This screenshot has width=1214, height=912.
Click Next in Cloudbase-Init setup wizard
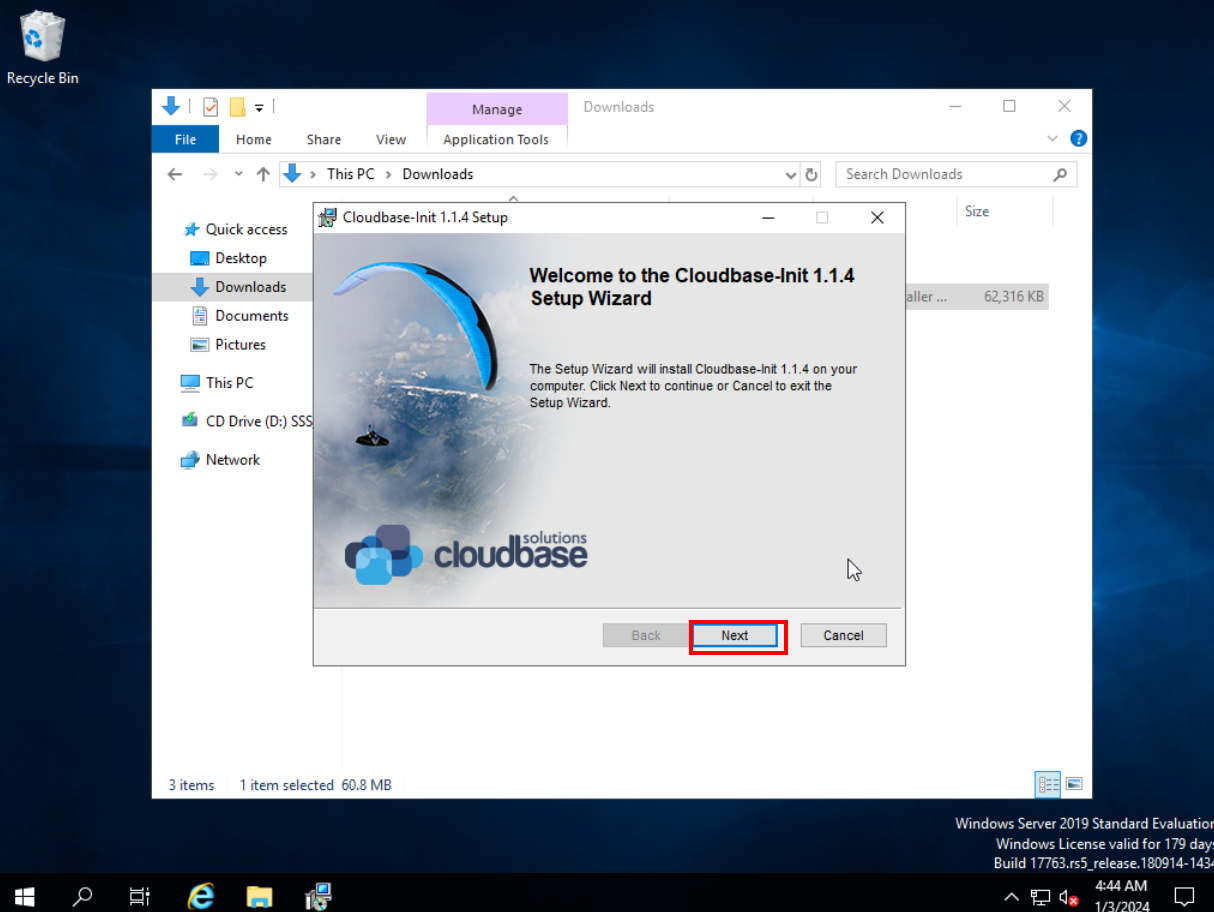pyautogui.click(x=735, y=636)
